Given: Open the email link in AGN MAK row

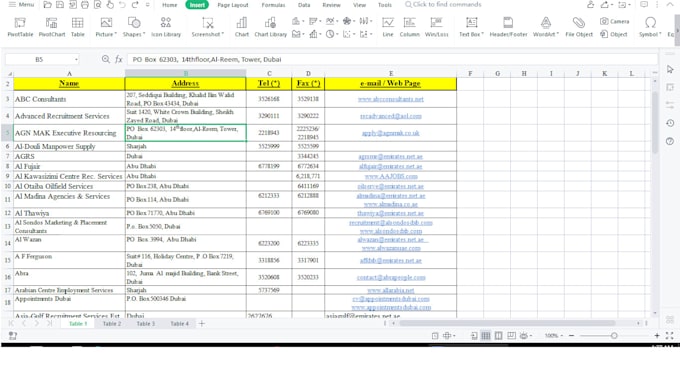Looking at the screenshot, I should point(391,133).
